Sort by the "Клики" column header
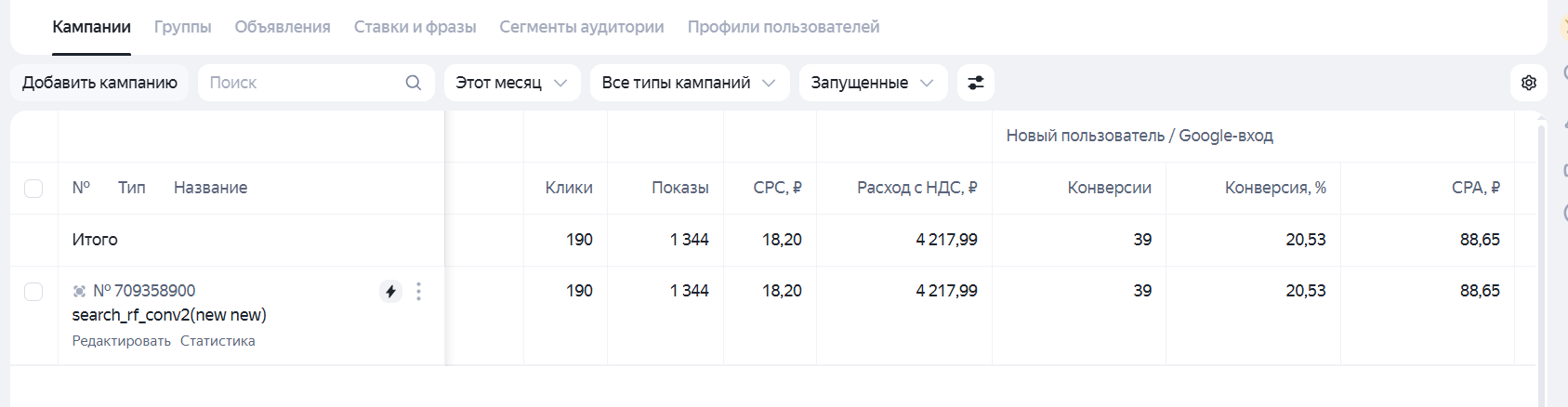 [569, 188]
